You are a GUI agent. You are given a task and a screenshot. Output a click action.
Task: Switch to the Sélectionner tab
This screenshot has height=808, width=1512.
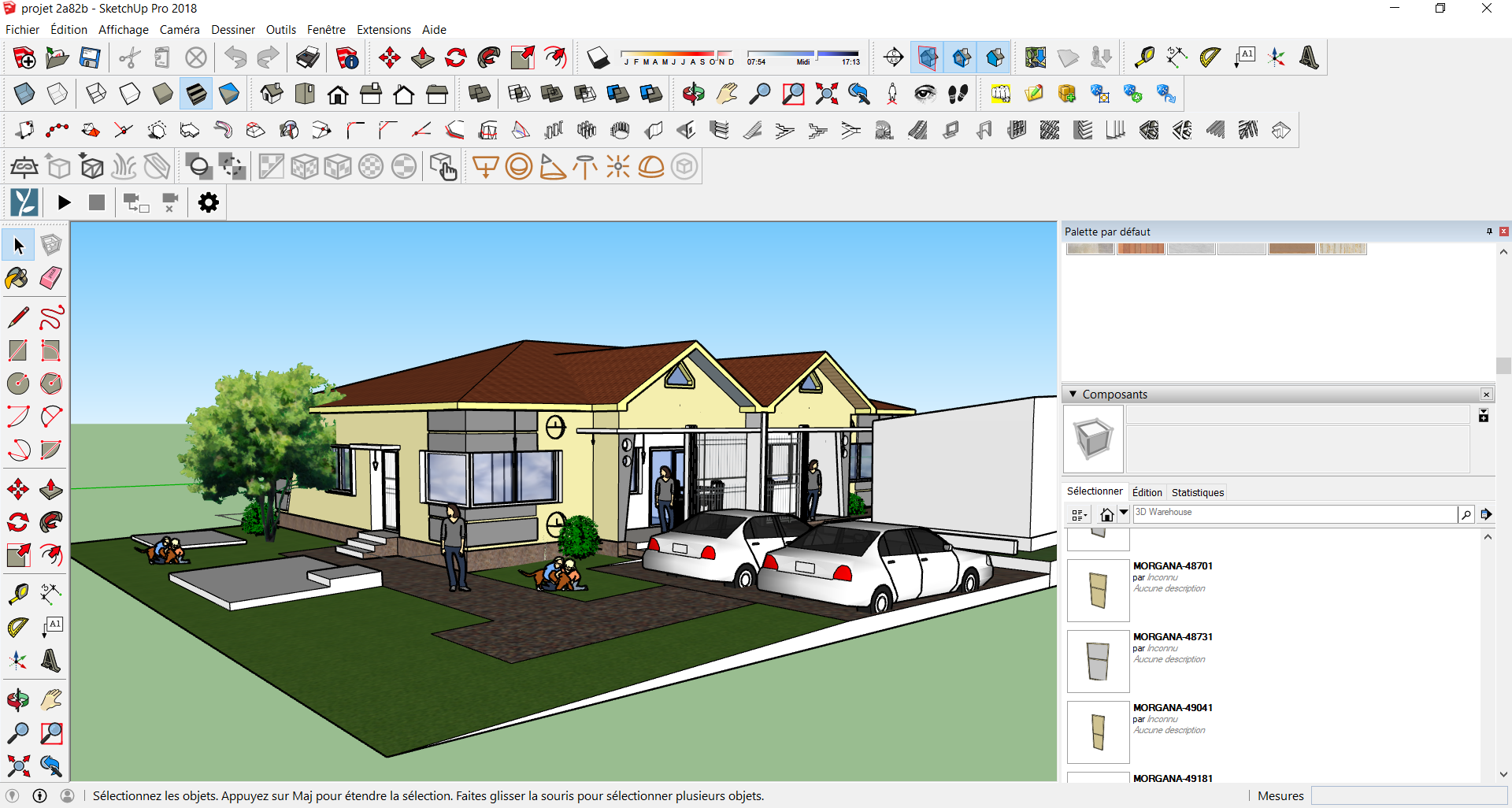1095,491
